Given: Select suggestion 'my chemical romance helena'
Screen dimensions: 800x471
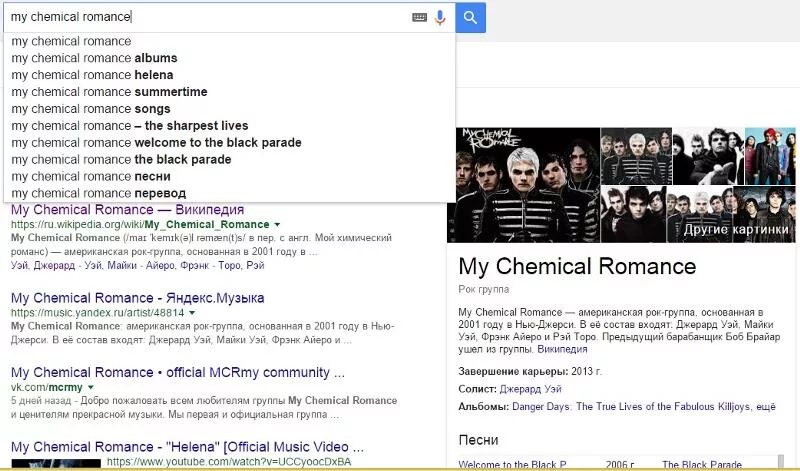Looking at the screenshot, I should tap(229, 75).
